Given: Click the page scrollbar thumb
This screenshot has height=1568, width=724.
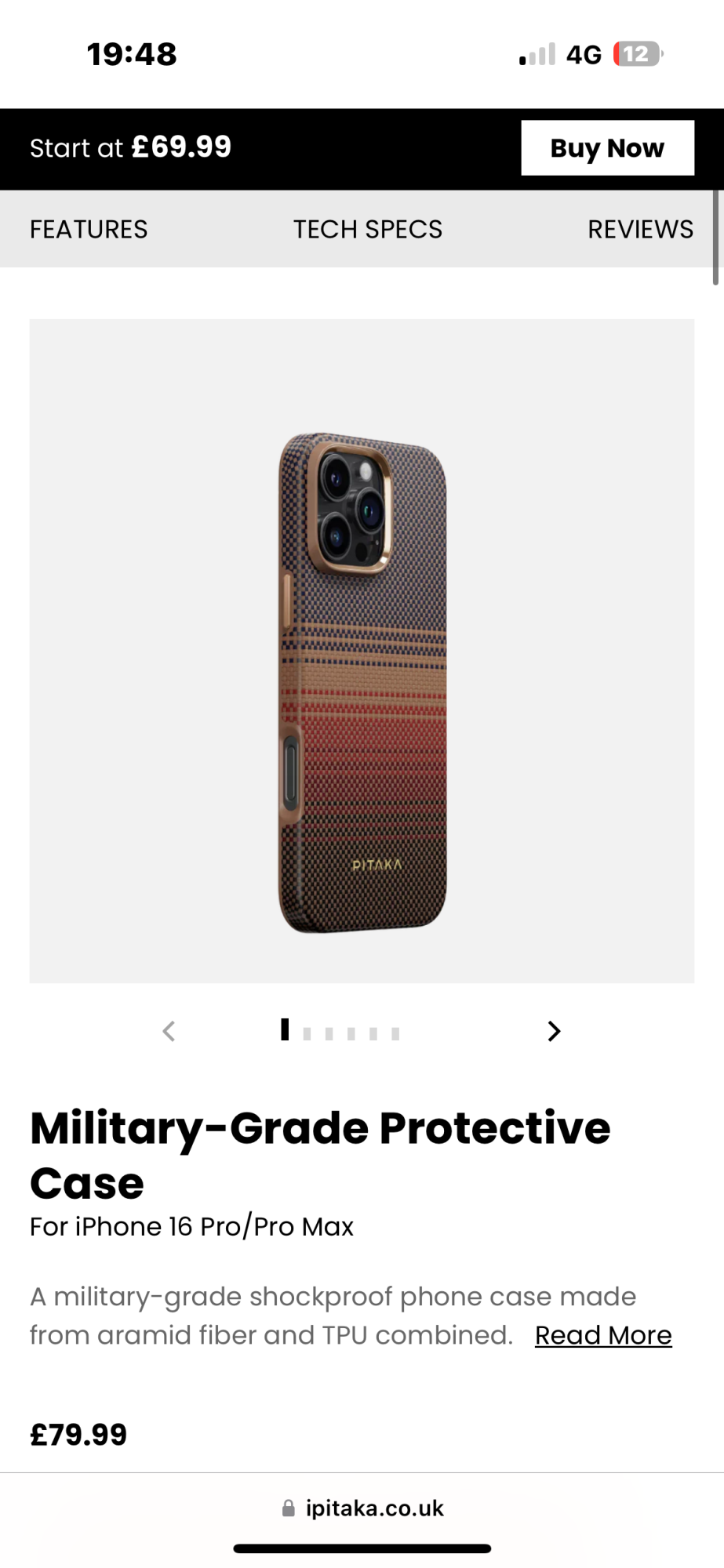Looking at the screenshot, I should [716, 238].
